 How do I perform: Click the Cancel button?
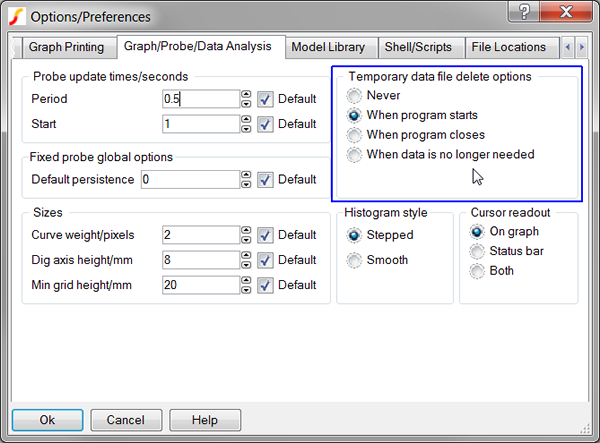coord(126,420)
